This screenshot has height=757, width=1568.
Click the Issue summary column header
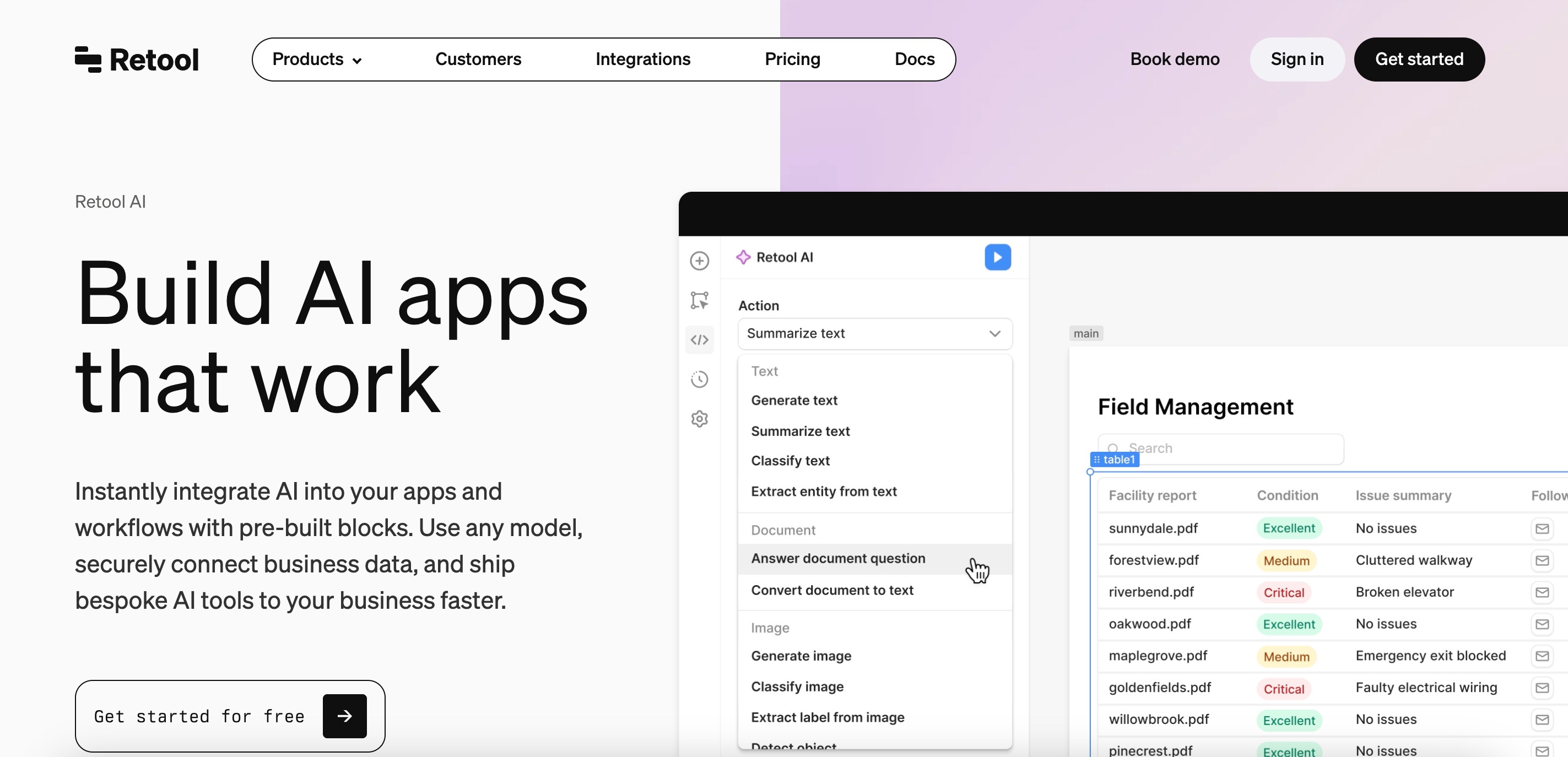[1403, 495]
